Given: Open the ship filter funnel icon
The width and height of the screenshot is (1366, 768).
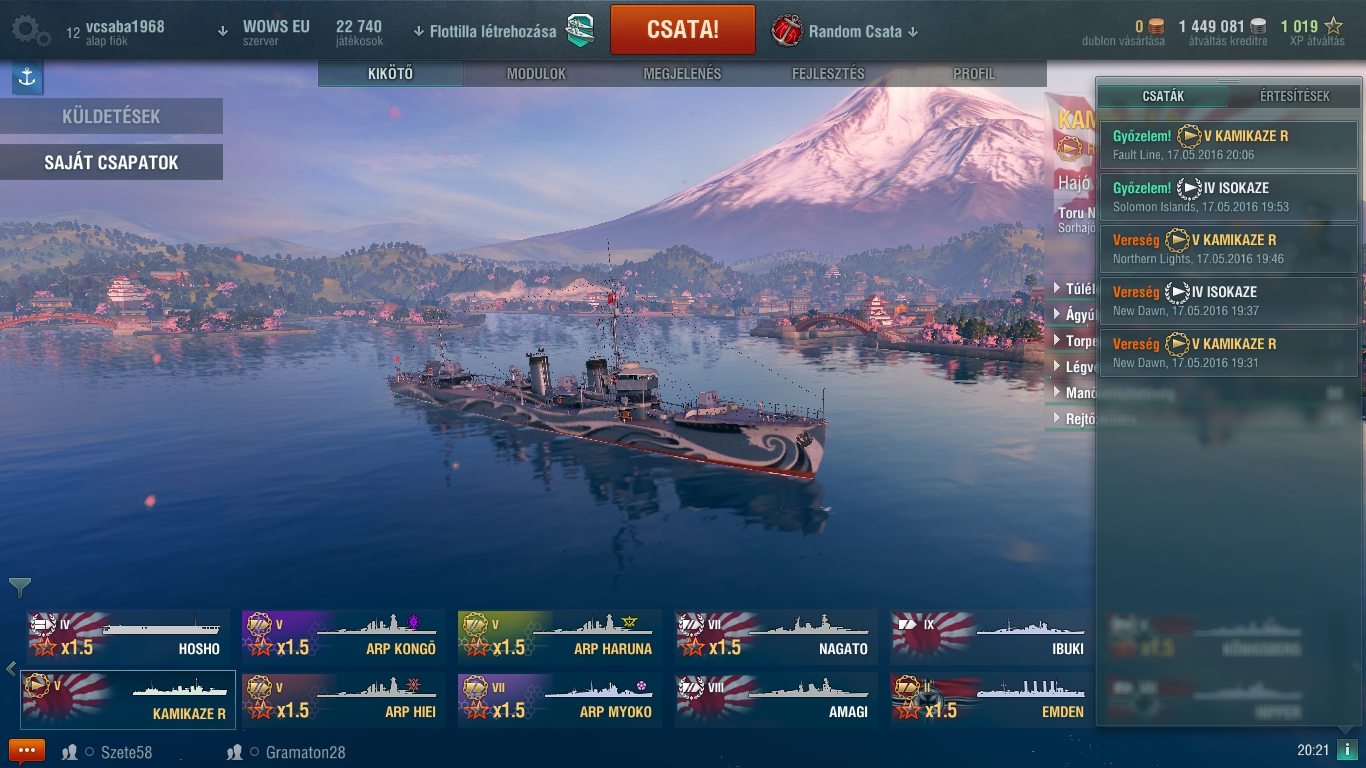Looking at the screenshot, I should [20, 587].
